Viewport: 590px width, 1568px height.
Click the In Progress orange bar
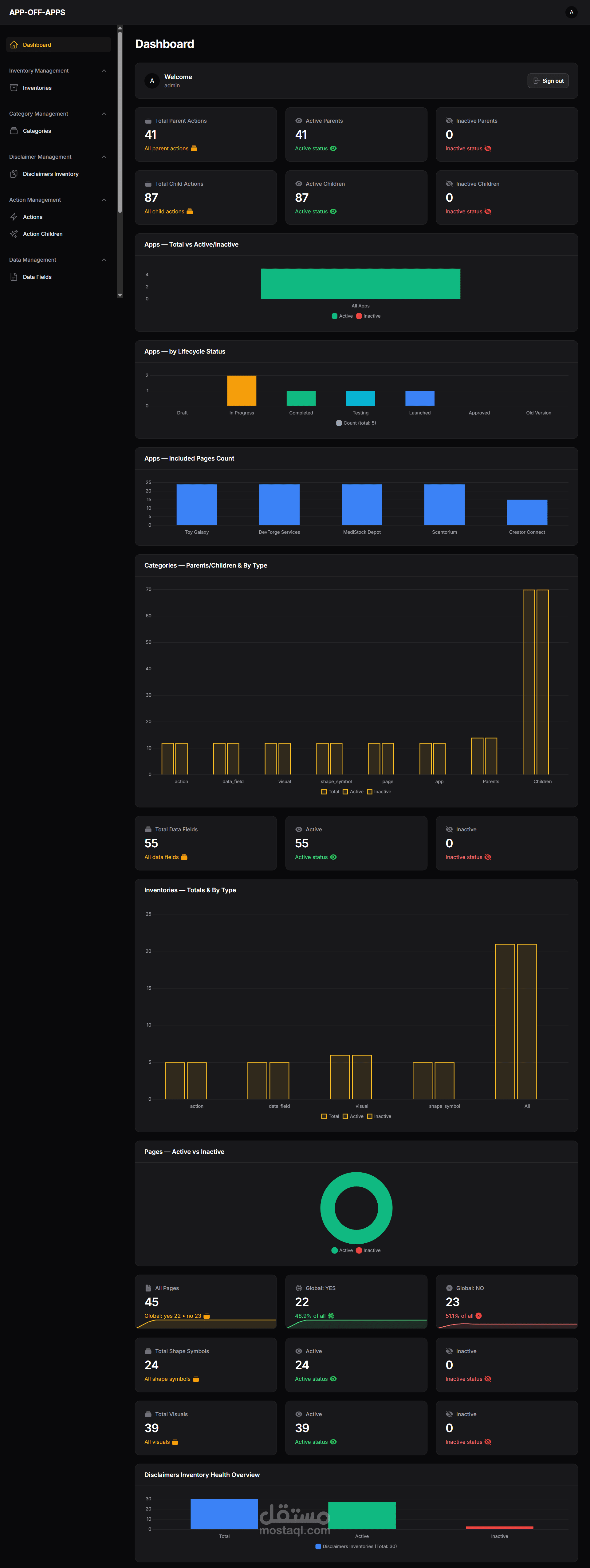click(x=242, y=391)
